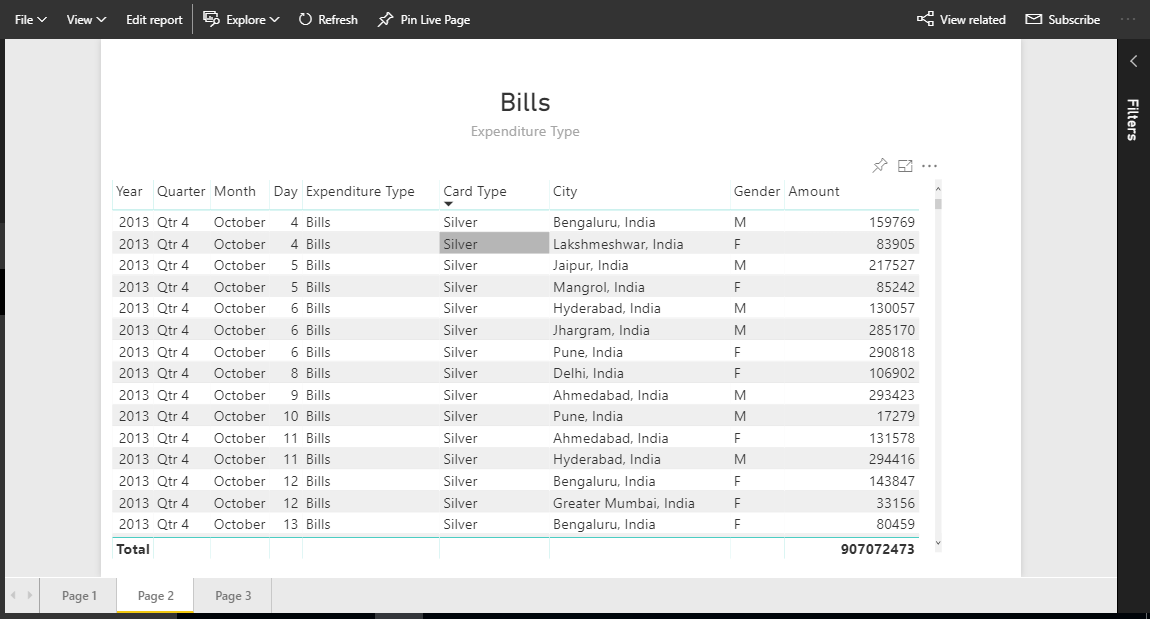Select Bengaluru, India cell with amount 159769

point(640,222)
